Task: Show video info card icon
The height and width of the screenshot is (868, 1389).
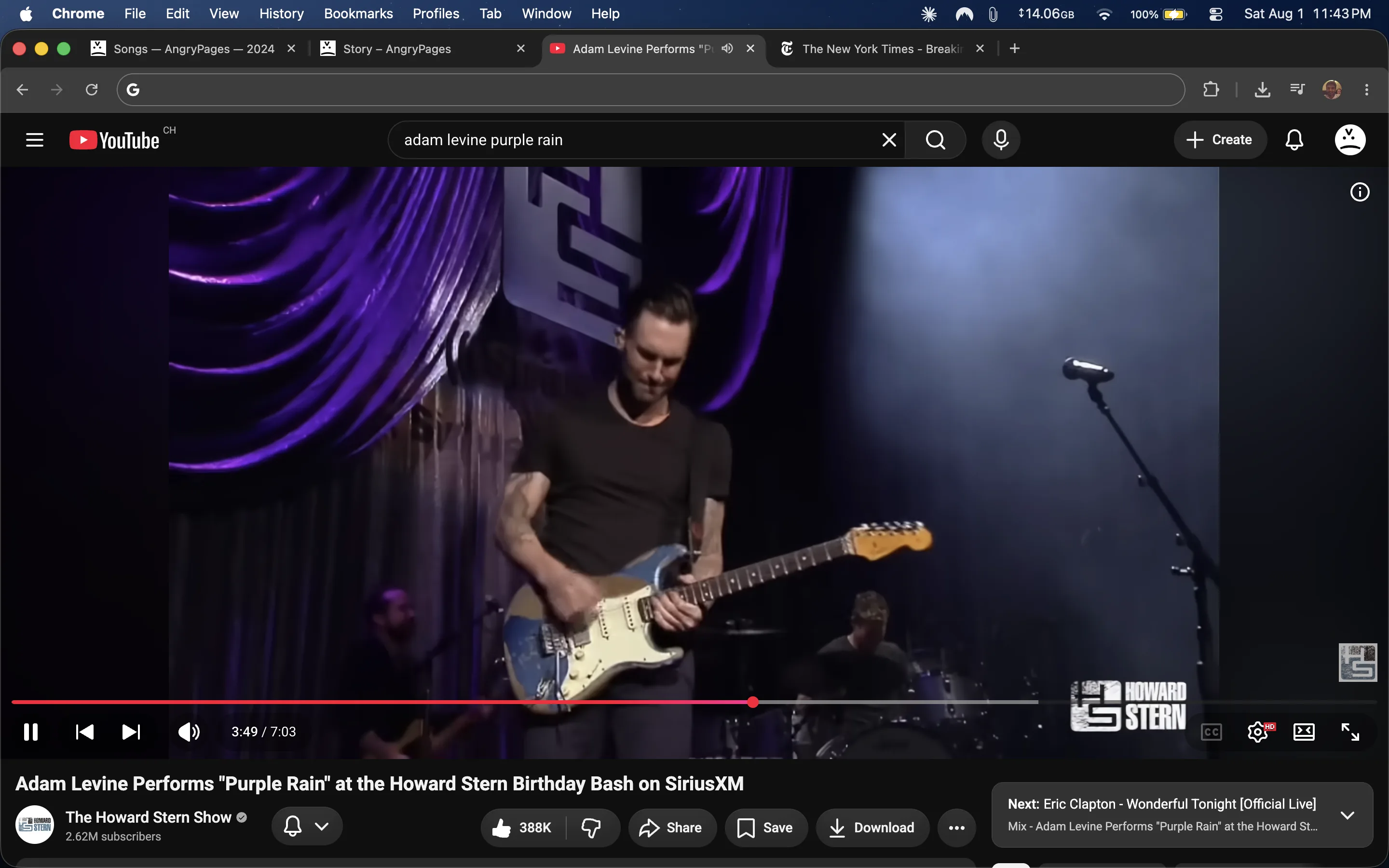Action: tap(1359, 192)
